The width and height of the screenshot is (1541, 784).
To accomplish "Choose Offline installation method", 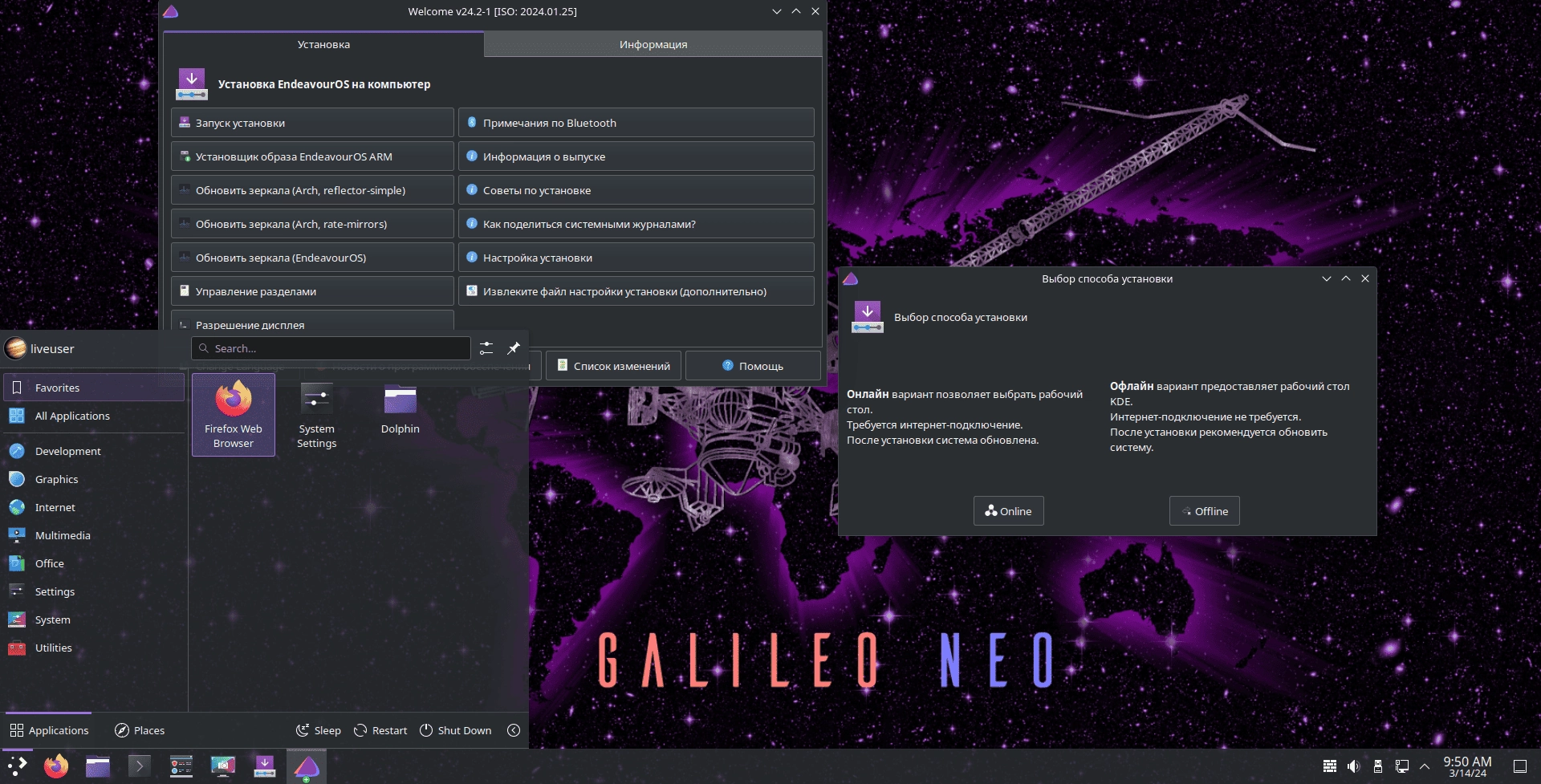I will [x=1205, y=511].
